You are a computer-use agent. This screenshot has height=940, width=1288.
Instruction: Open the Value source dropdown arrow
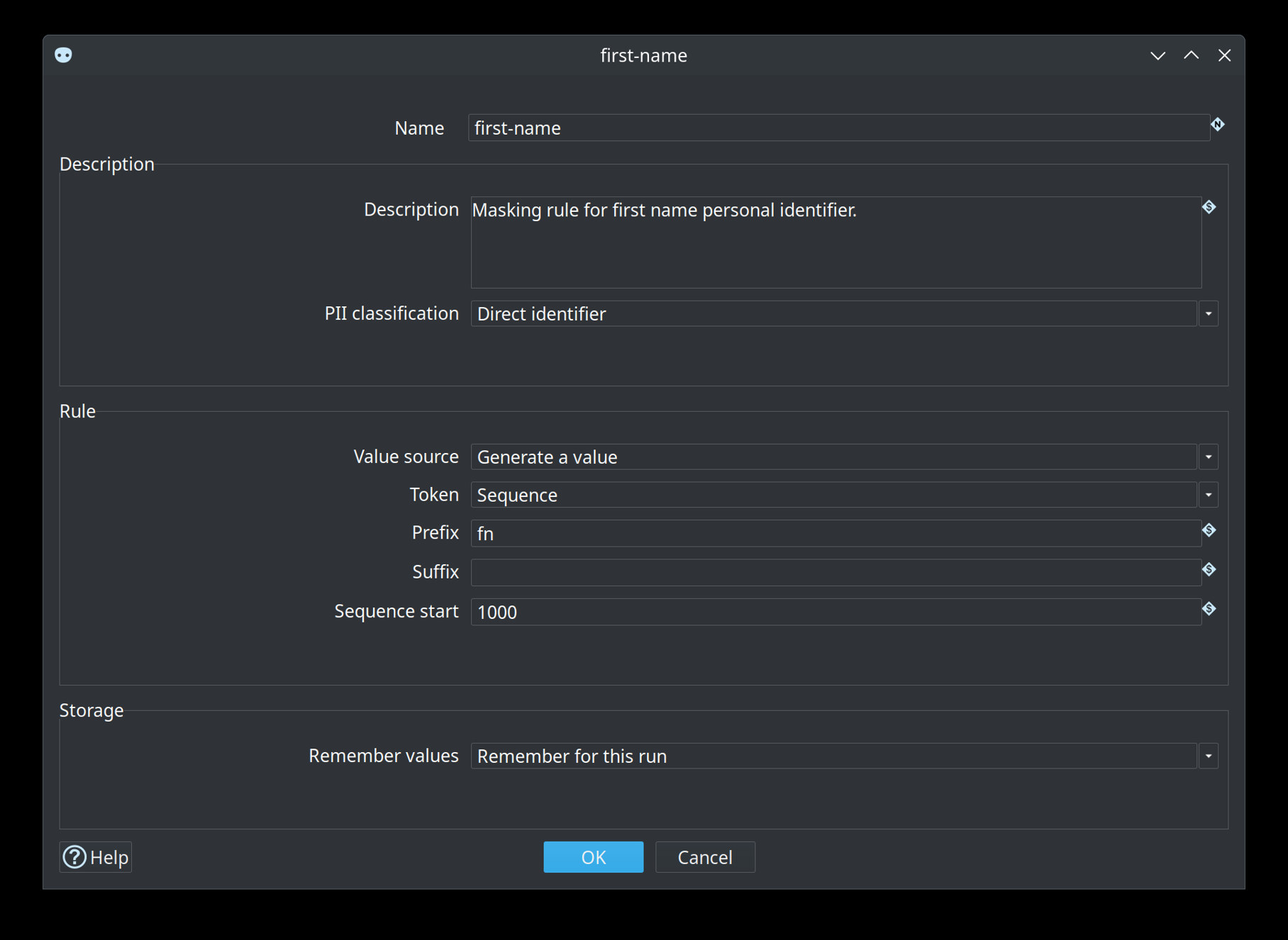1209,457
